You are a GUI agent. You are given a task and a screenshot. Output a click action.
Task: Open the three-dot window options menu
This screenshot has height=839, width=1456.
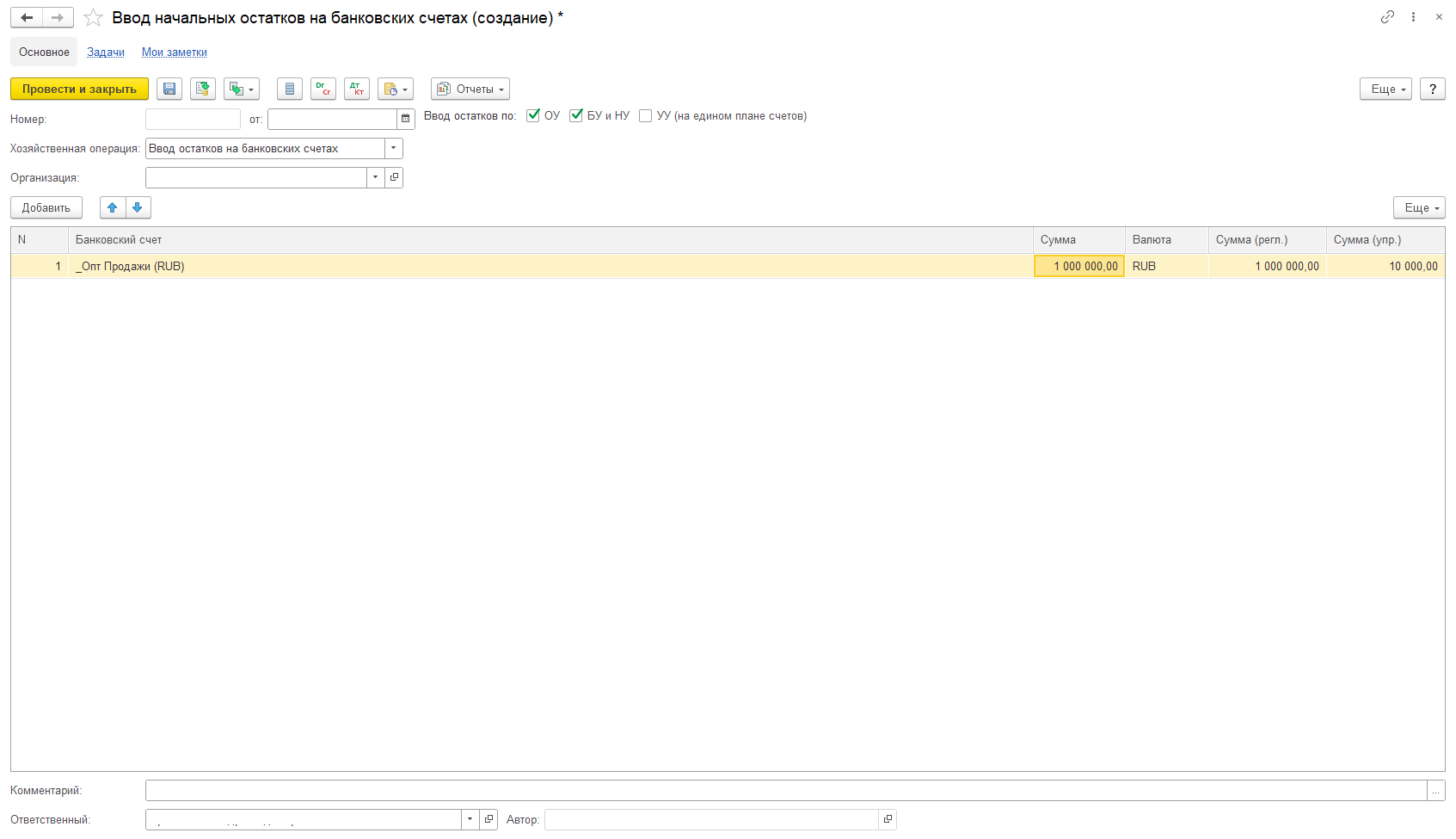point(1413,16)
